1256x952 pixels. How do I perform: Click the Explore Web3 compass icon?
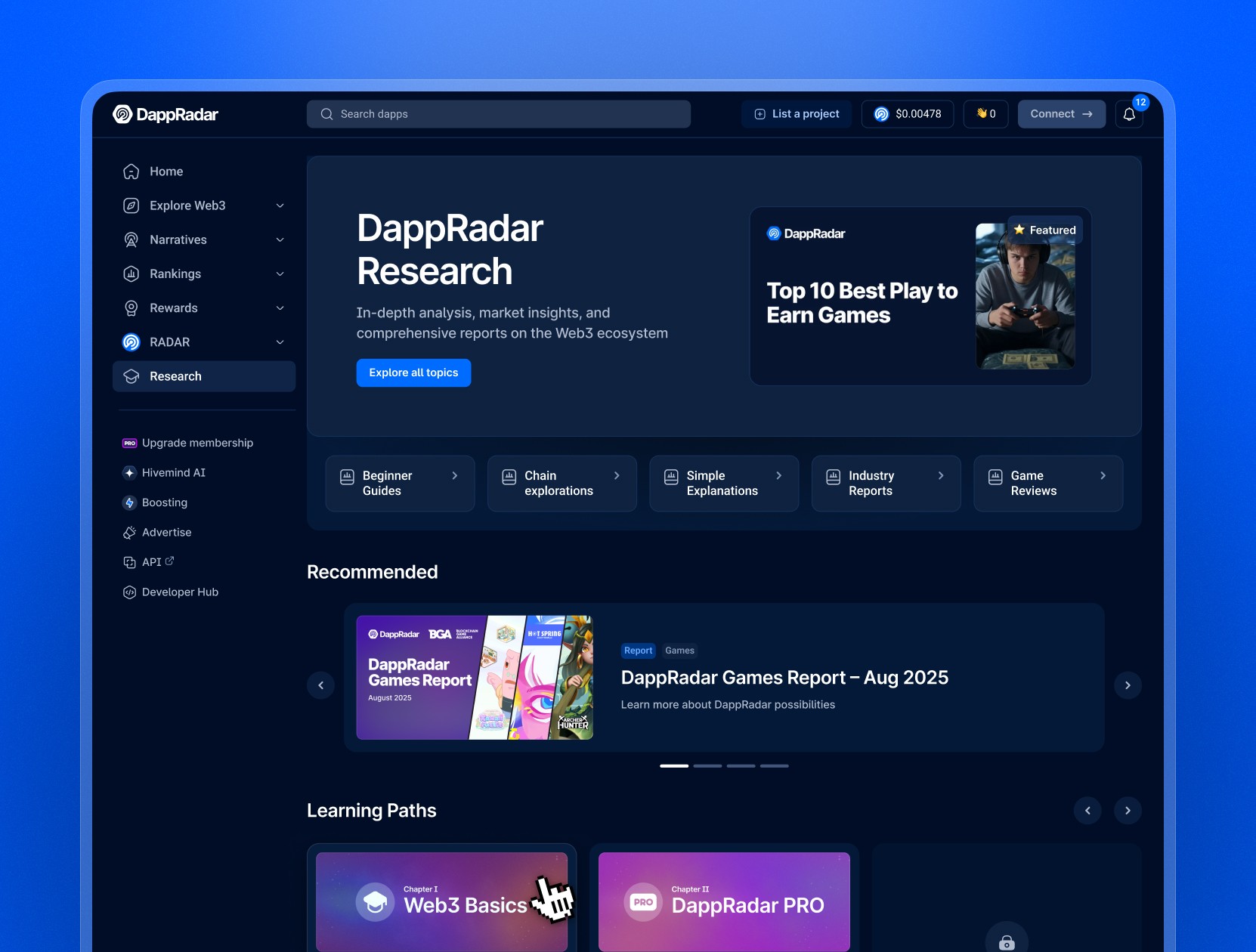click(131, 206)
